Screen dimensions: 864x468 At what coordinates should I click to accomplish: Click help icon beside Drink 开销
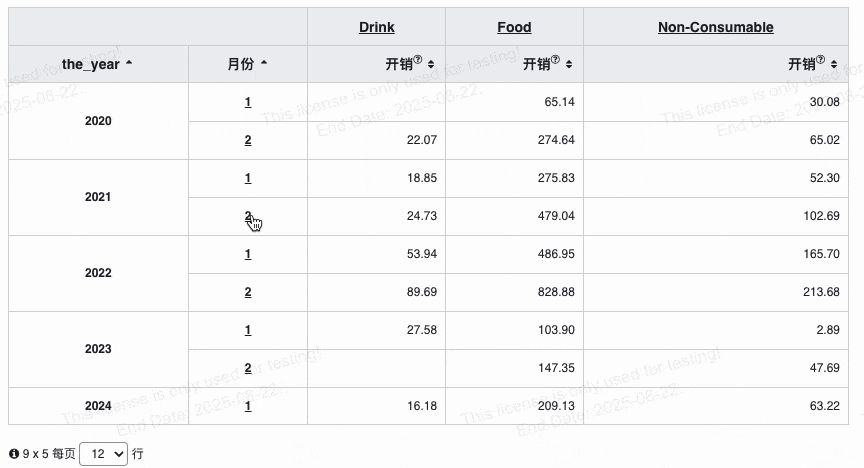coord(418,60)
